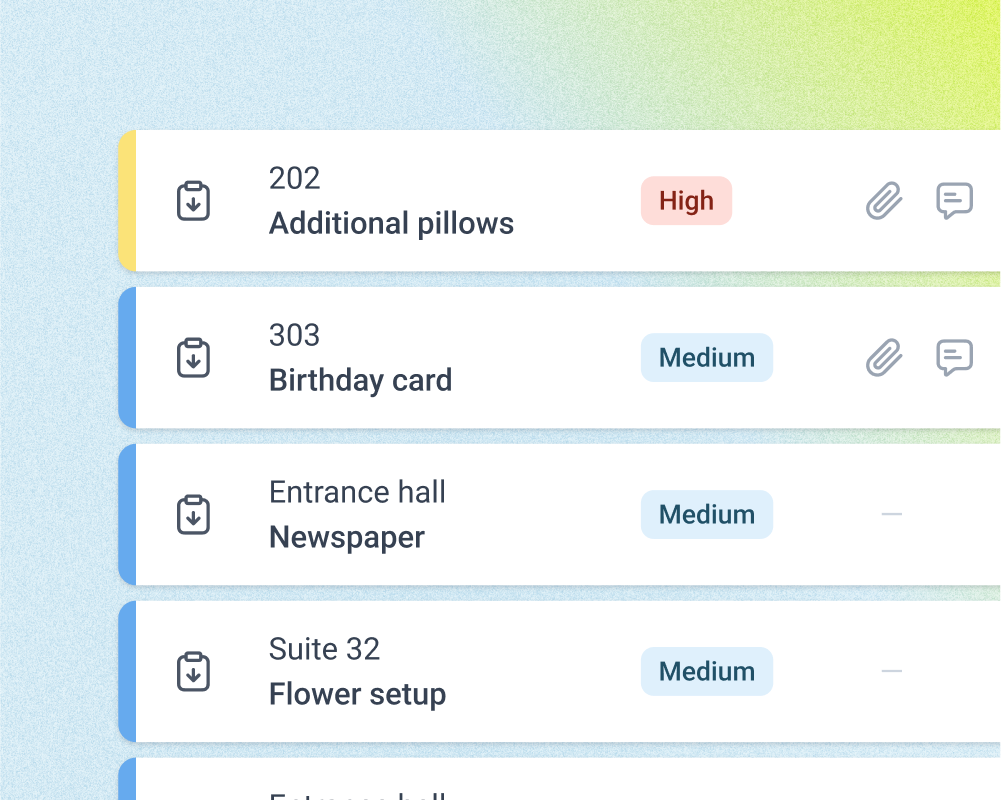Change the Medium priority on the Newspaper task
Screen dimensions: 1001x800
[x=707, y=514]
